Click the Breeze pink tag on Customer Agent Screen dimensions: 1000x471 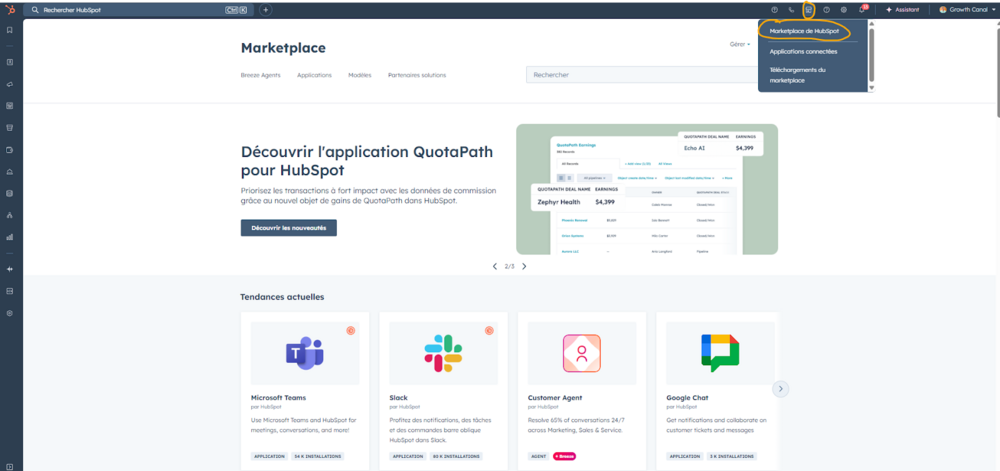pyautogui.click(x=564, y=456)
